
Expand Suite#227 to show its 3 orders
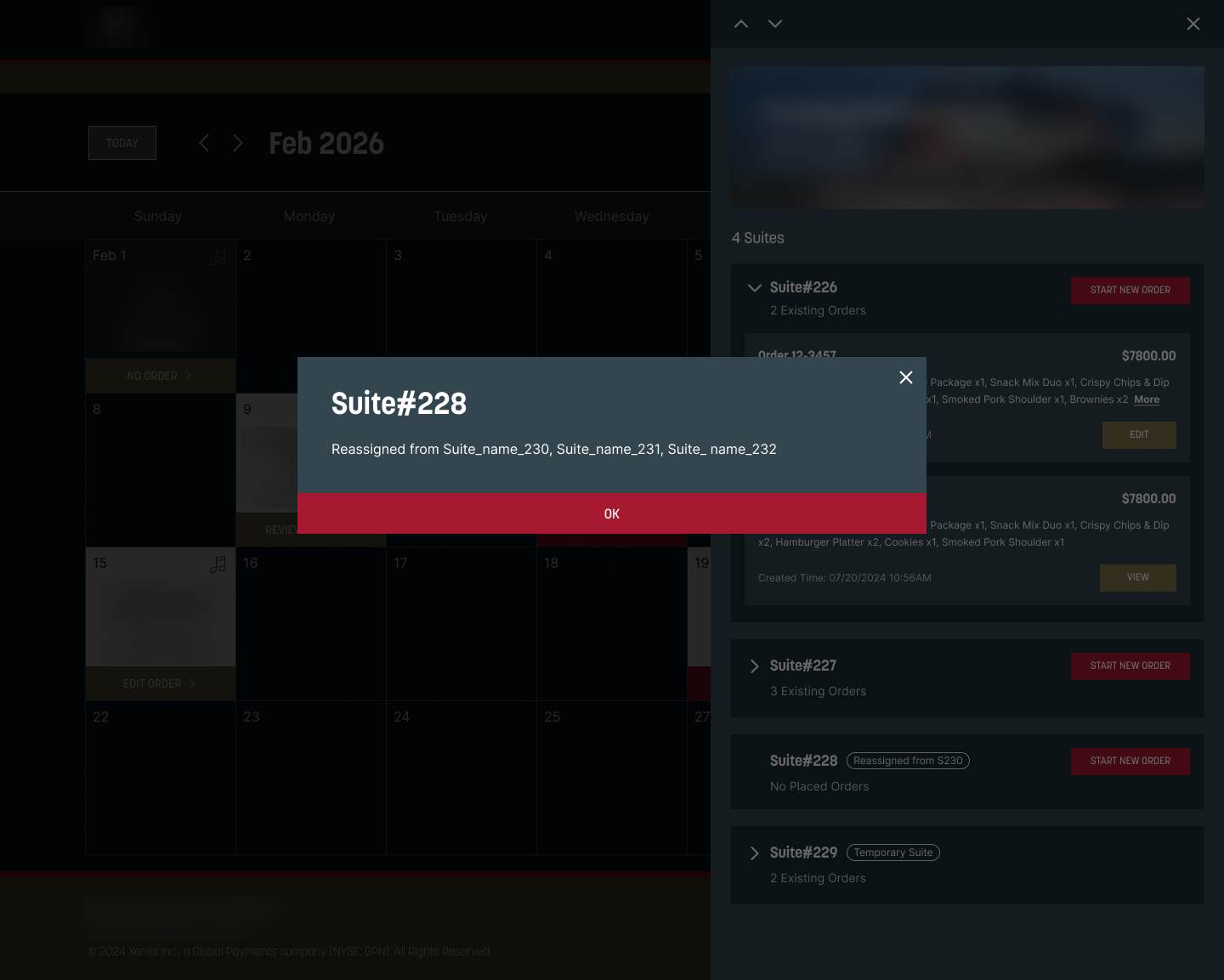pyautogui.click(x=754, y=666)
